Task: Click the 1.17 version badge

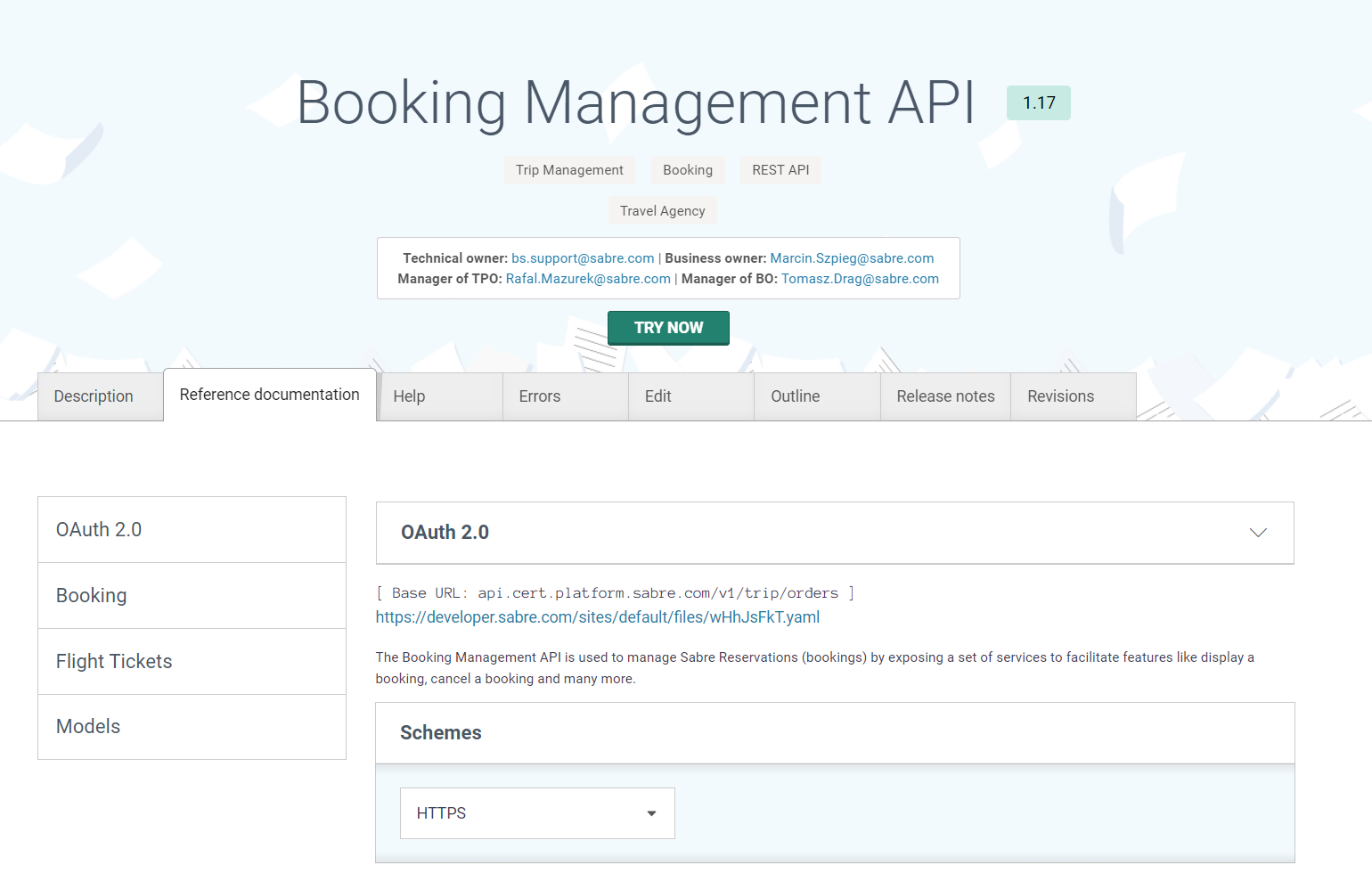Action: click(1039, 103)
